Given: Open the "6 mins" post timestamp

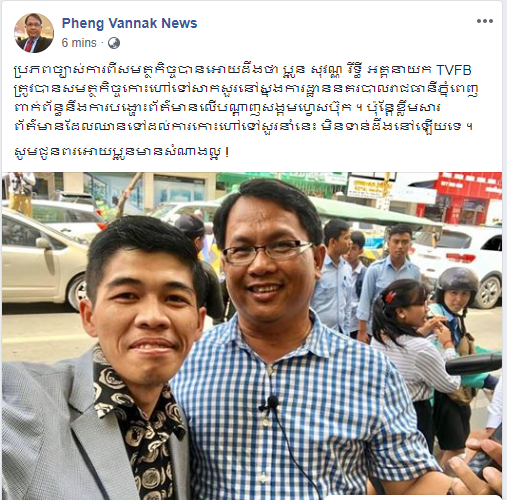Looking at the screenshot, I should [x=79, y=43].
